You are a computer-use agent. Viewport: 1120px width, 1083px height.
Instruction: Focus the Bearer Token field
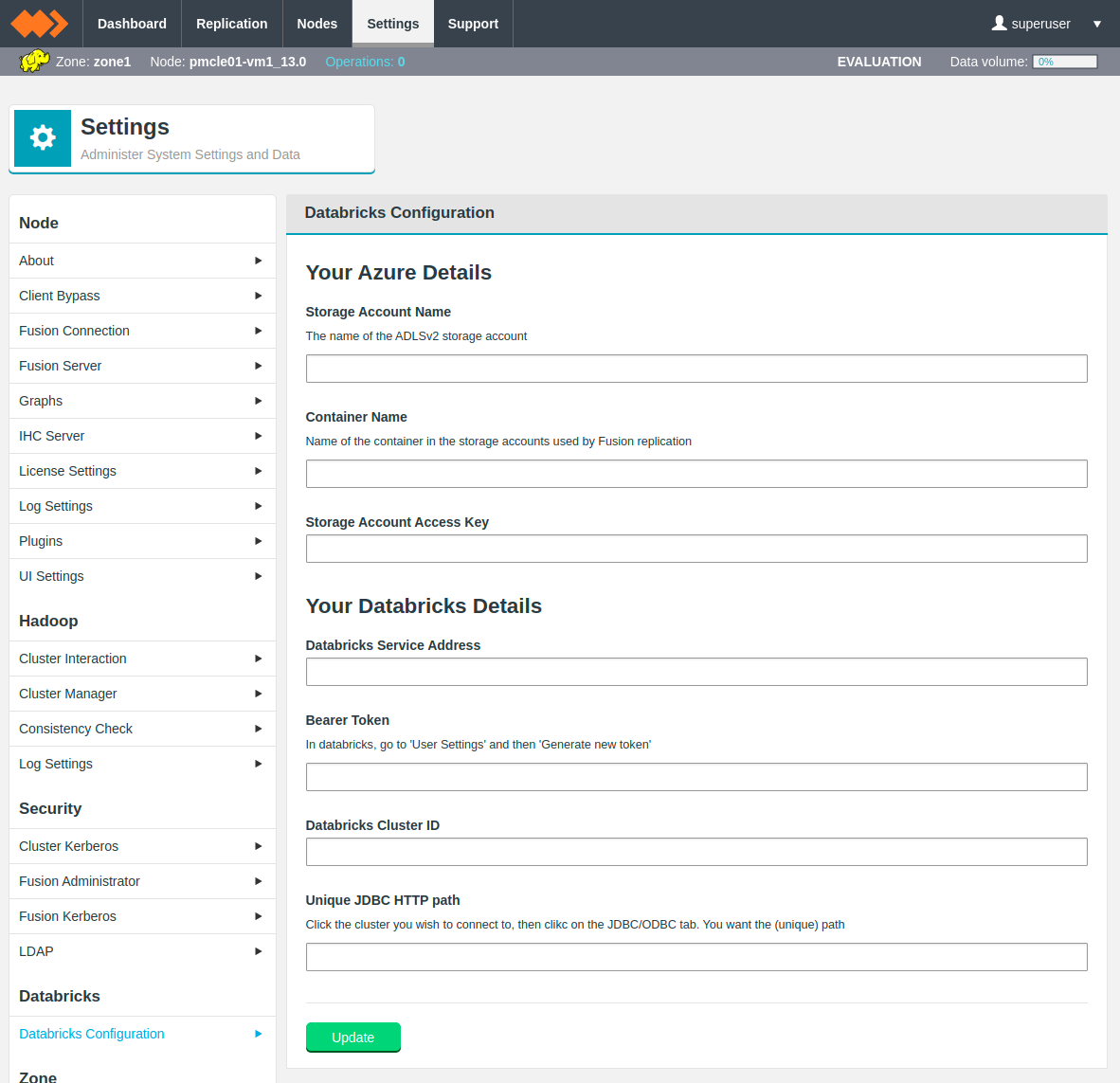(696, 777)
